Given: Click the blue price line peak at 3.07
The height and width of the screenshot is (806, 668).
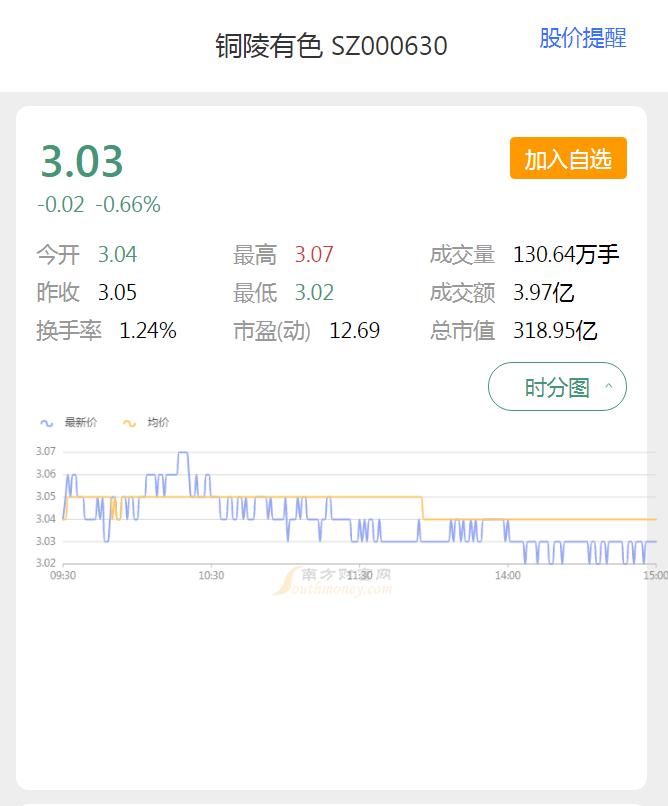Looking at the screenshot, I should (183, 453).
